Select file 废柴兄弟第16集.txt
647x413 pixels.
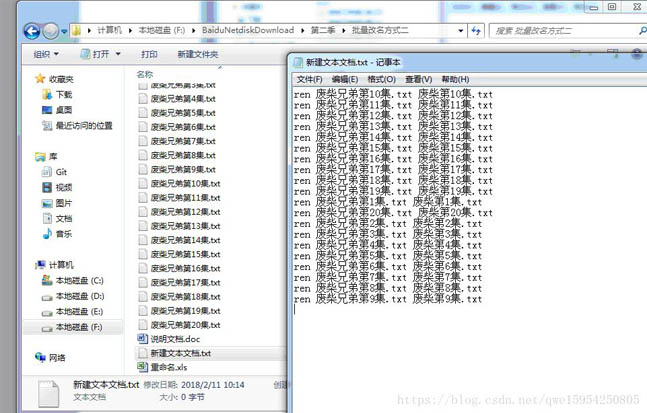tap(179, 268)
